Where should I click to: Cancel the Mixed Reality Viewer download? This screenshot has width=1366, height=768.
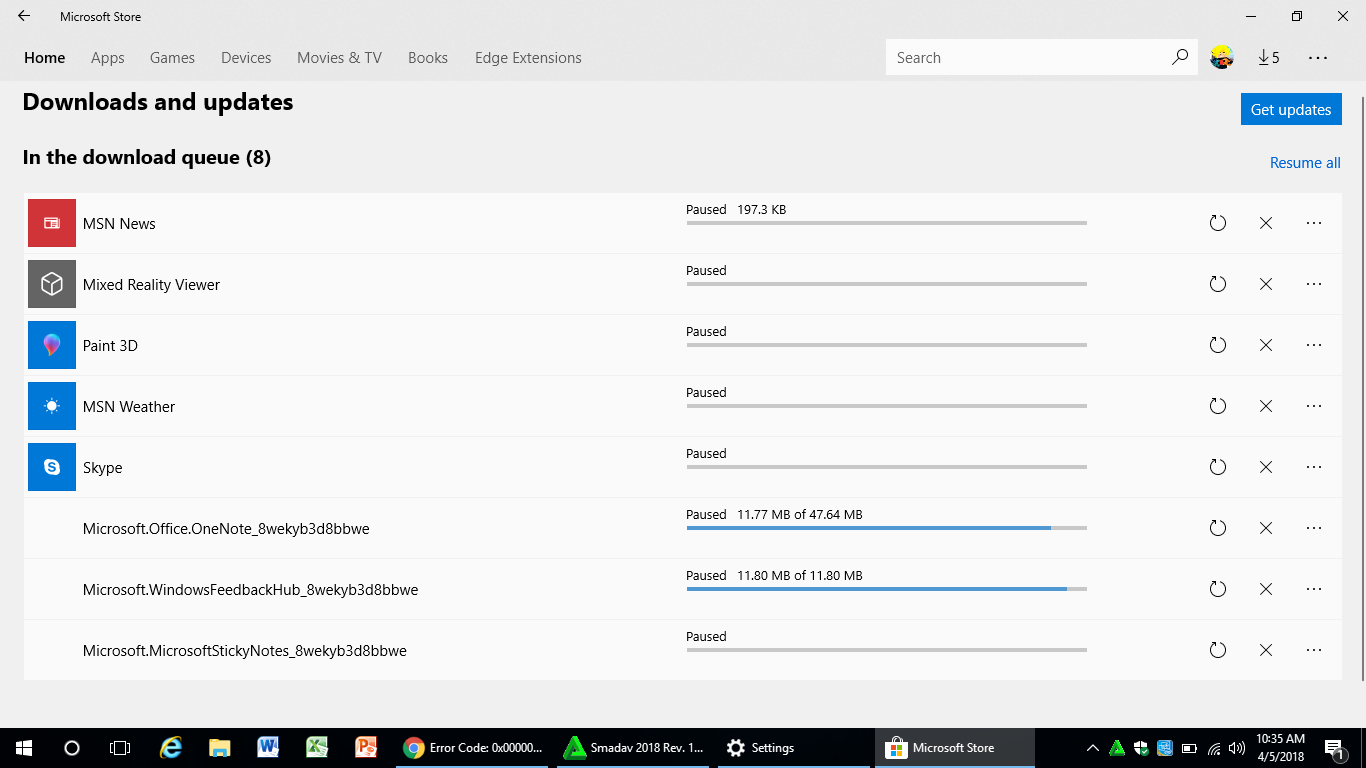point(1265,284)
